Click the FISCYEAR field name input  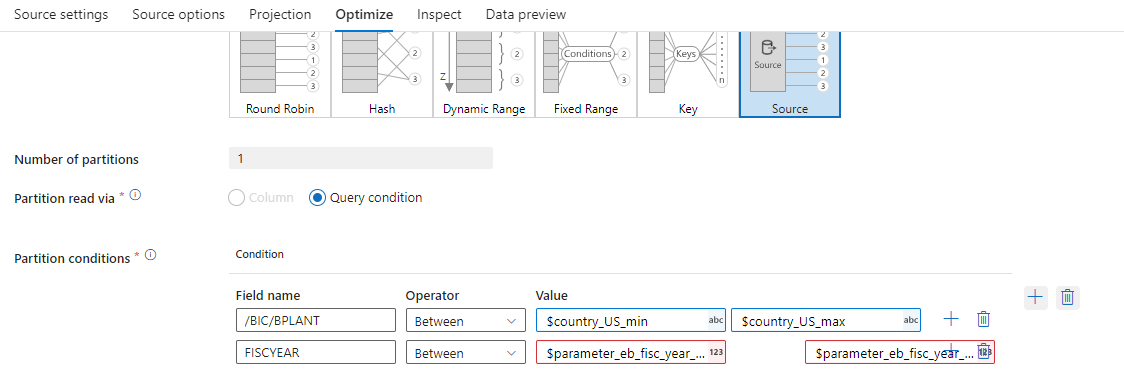pos(315,353)
